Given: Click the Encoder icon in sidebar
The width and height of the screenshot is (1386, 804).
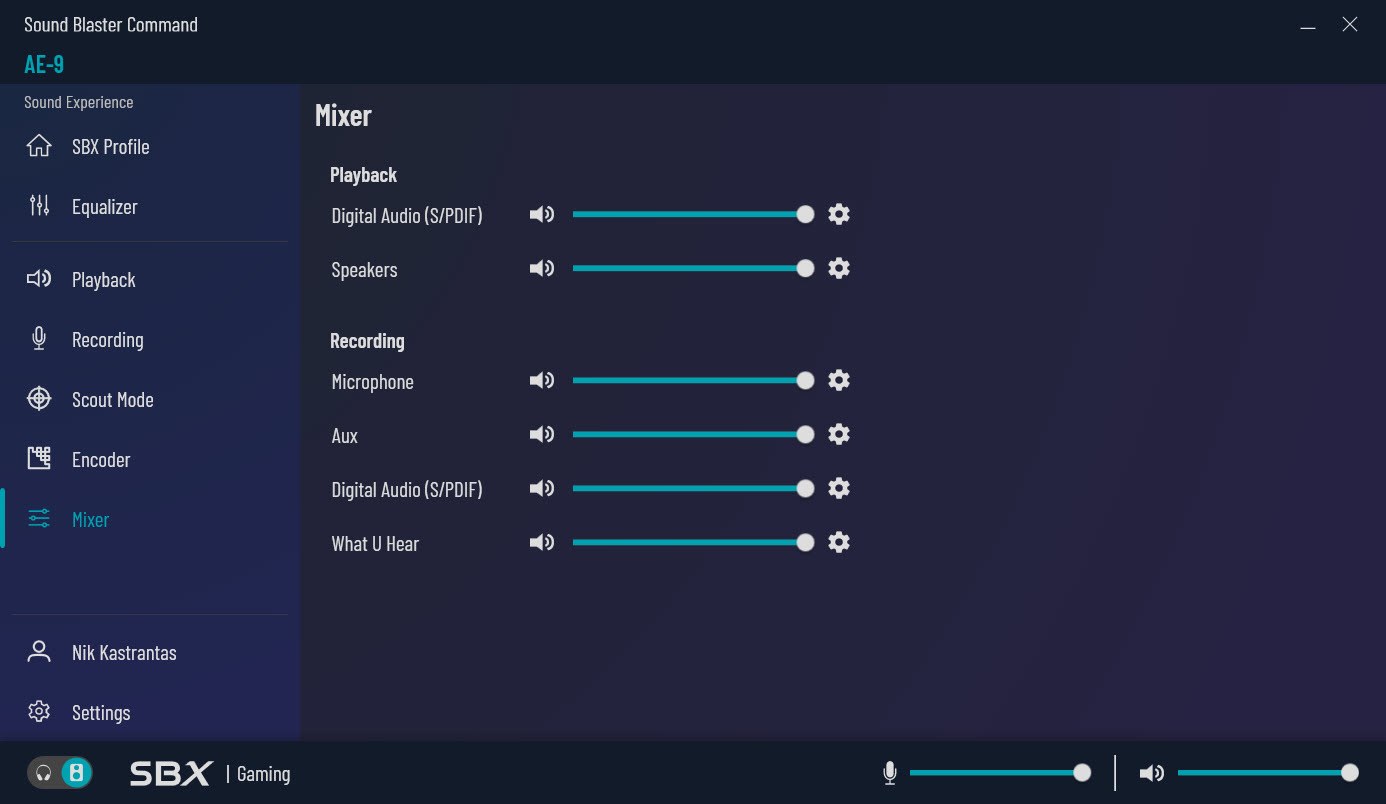Looking at the screenshot, I should 39,459.
